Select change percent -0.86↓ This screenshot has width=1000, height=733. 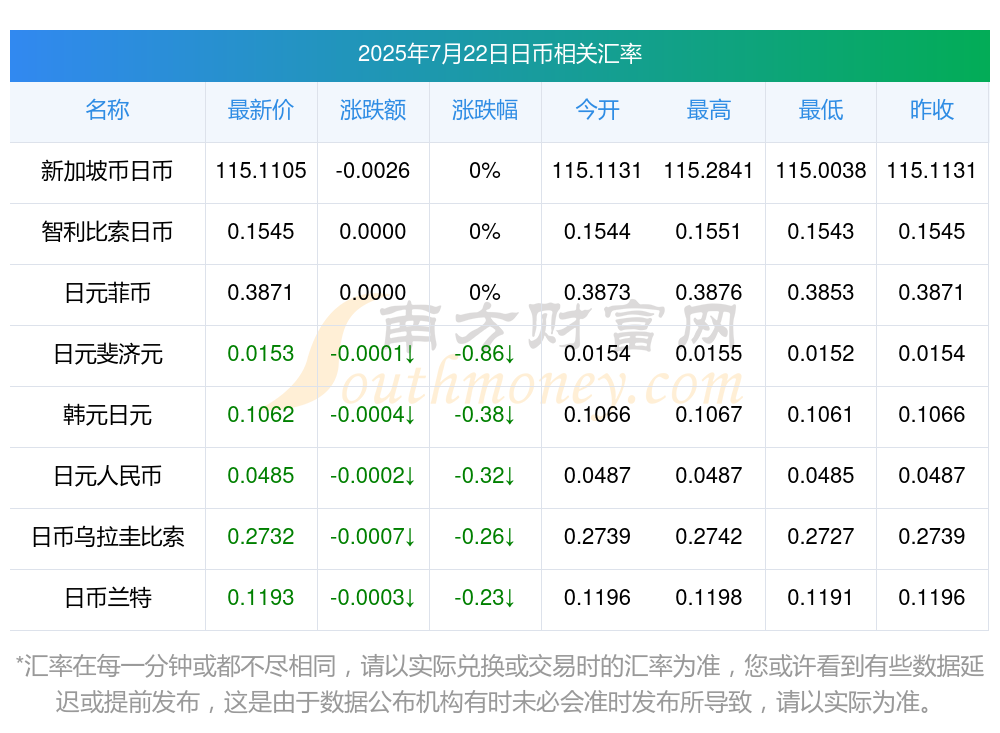pyautogui.click(x=485, y=353)
